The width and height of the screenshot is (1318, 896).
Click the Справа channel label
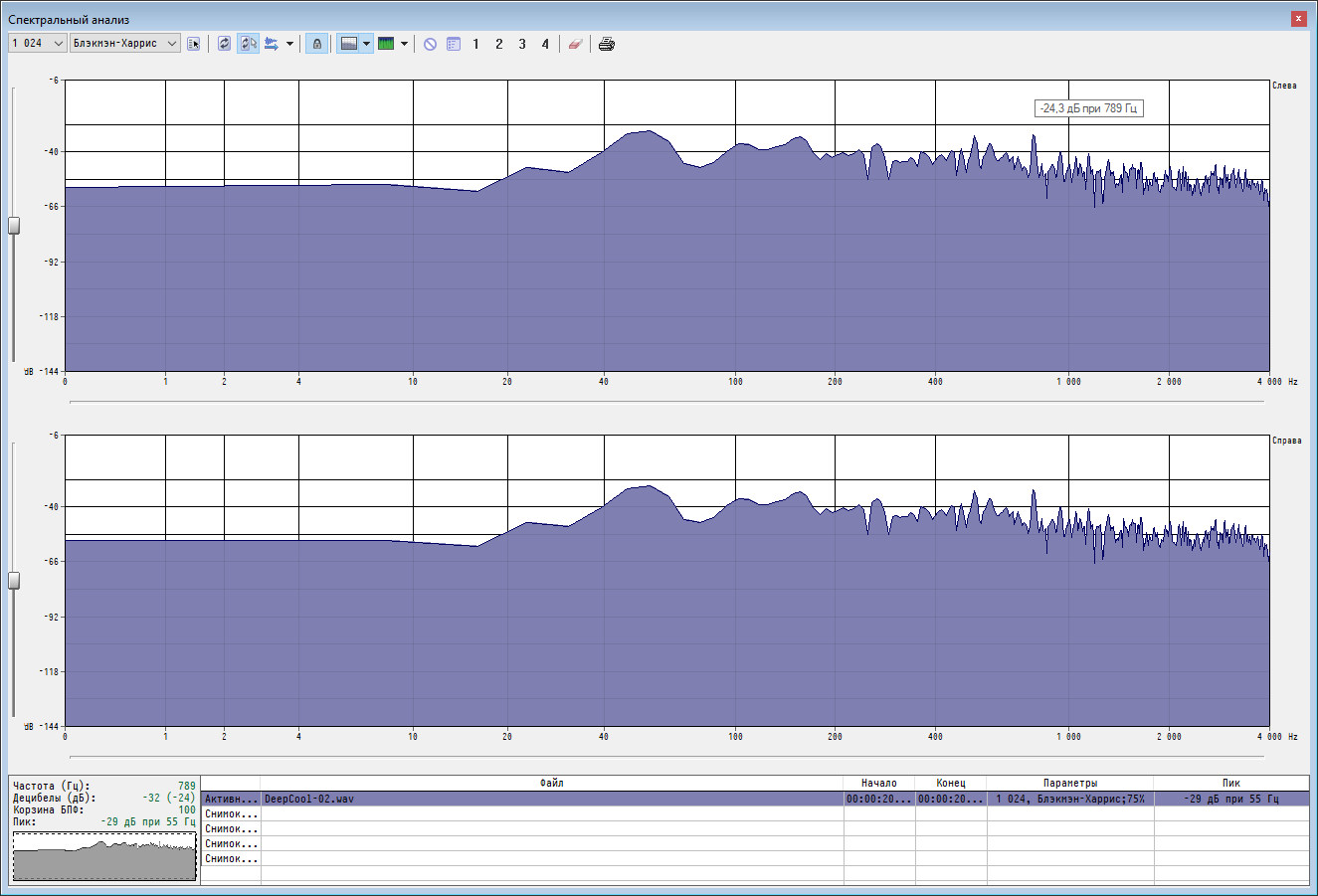(1287, 441)
